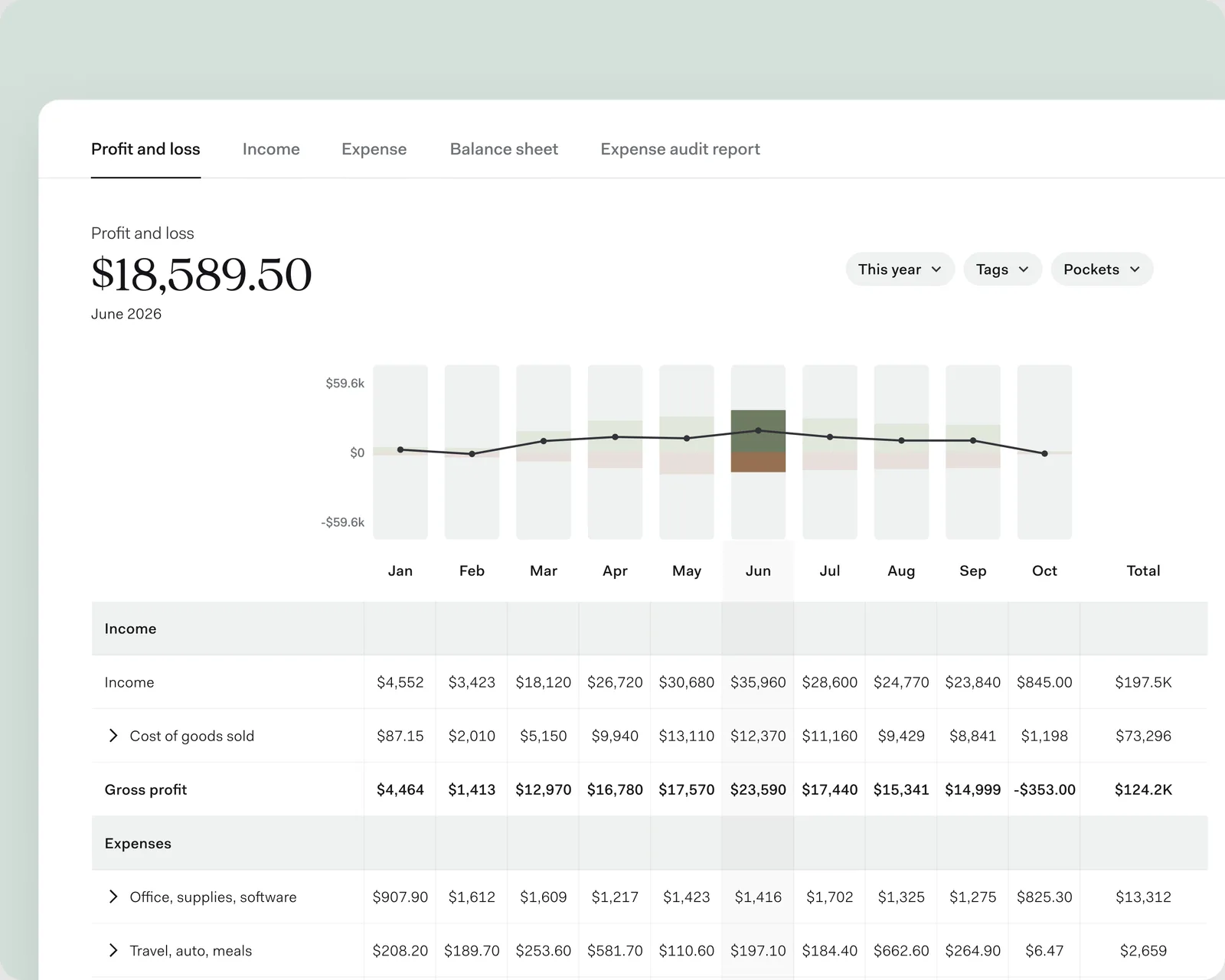Click Office supplies value $907.90

pyautogui.click(x=400, y=897)
